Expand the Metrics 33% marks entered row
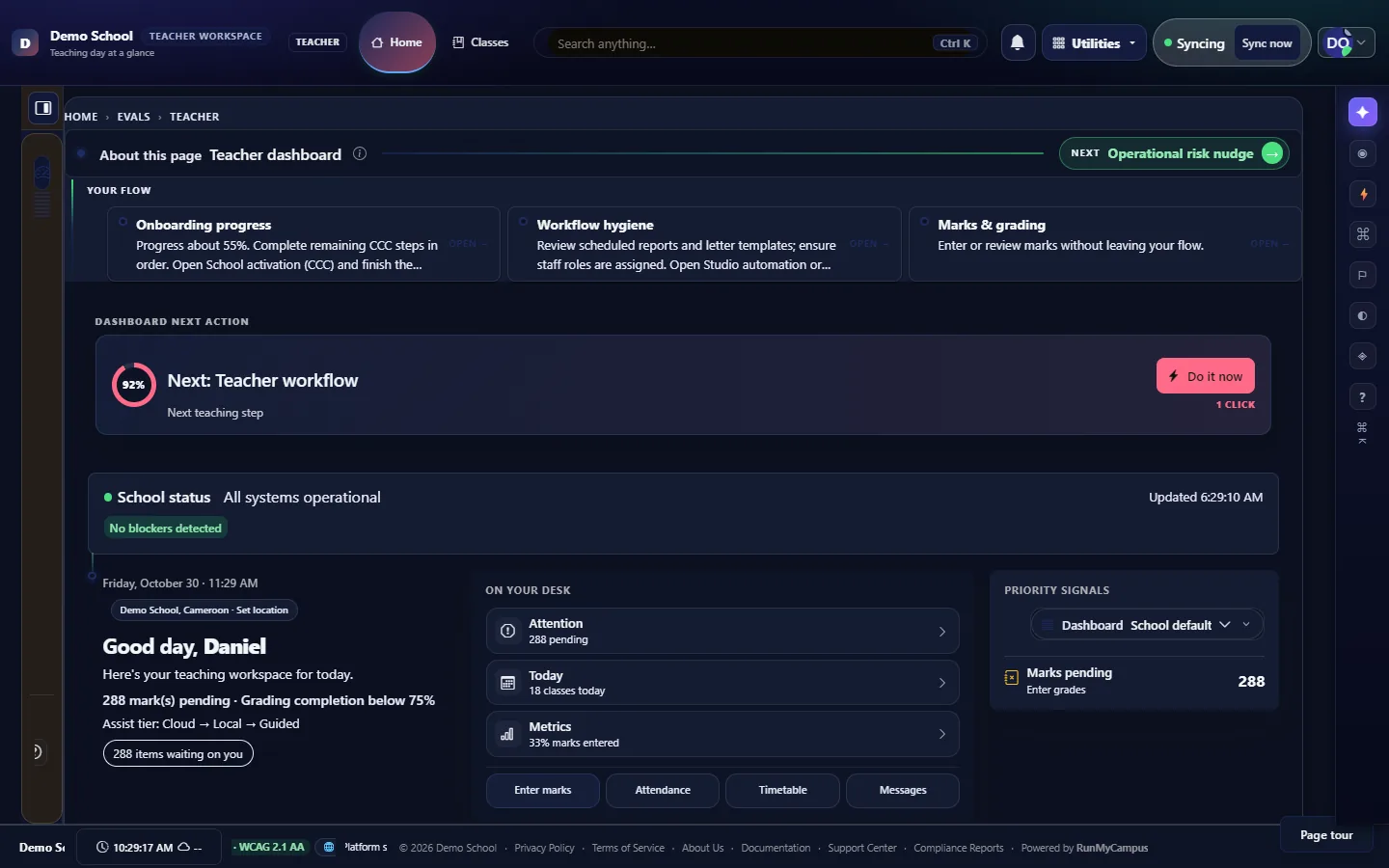The height and width of the screenshot is (868, 1389). pos(722,734)
